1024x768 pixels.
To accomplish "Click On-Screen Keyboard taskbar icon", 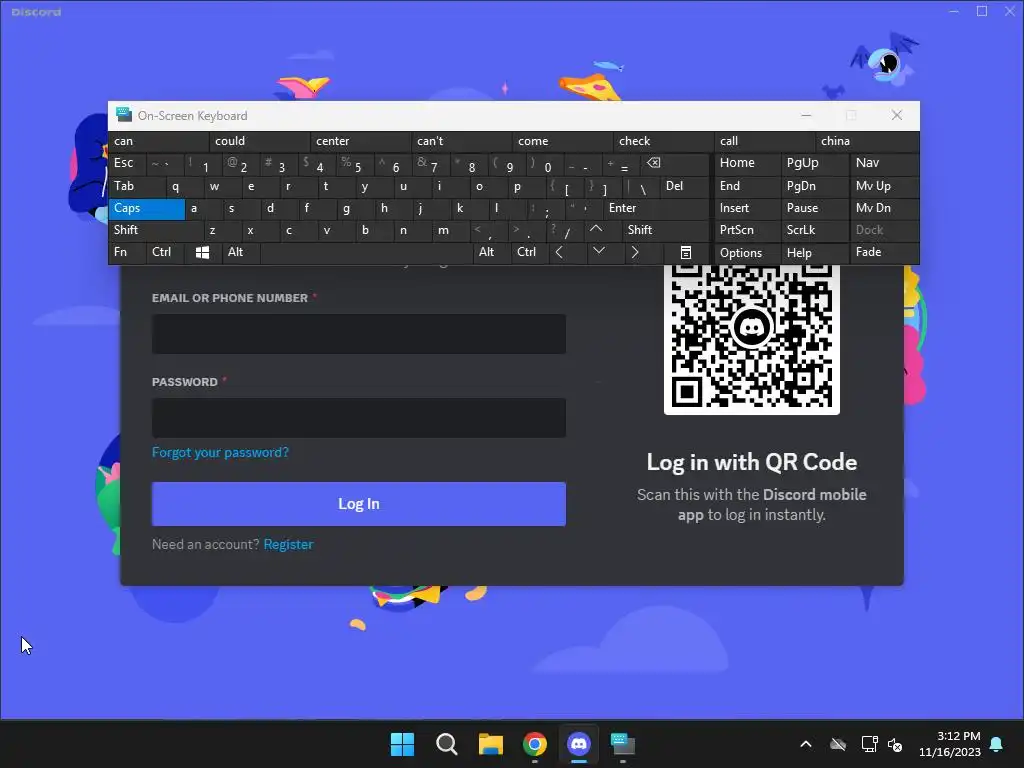I will 623,744.
